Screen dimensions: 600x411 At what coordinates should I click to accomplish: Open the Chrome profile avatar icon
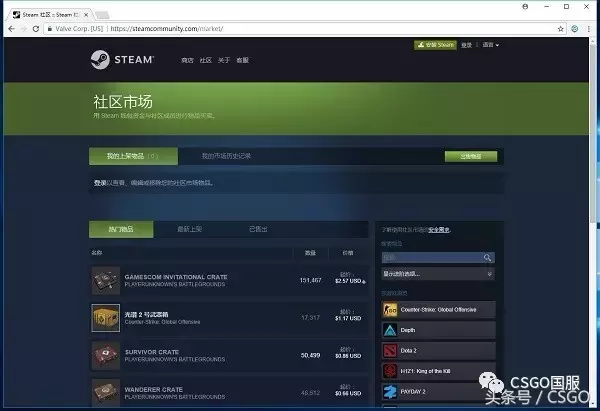pos(525,7)
